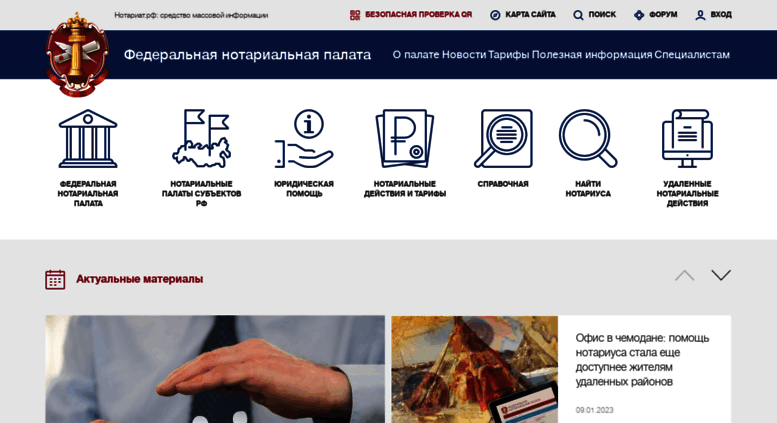Show next materials with the down chevron

coord(721,275)
